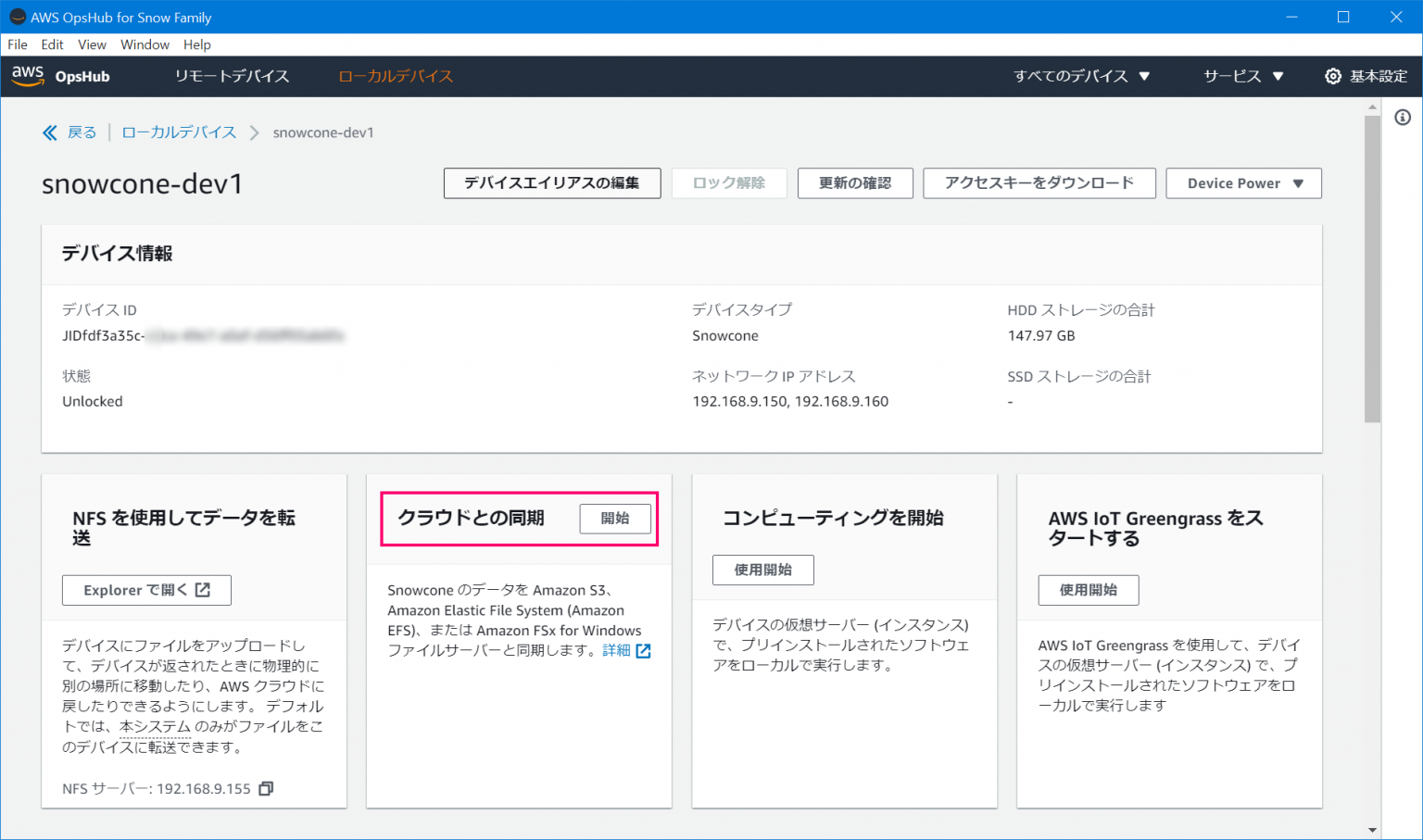Switch to the リモートデバイス tab
1423x840 pixels.
[231, 77]
